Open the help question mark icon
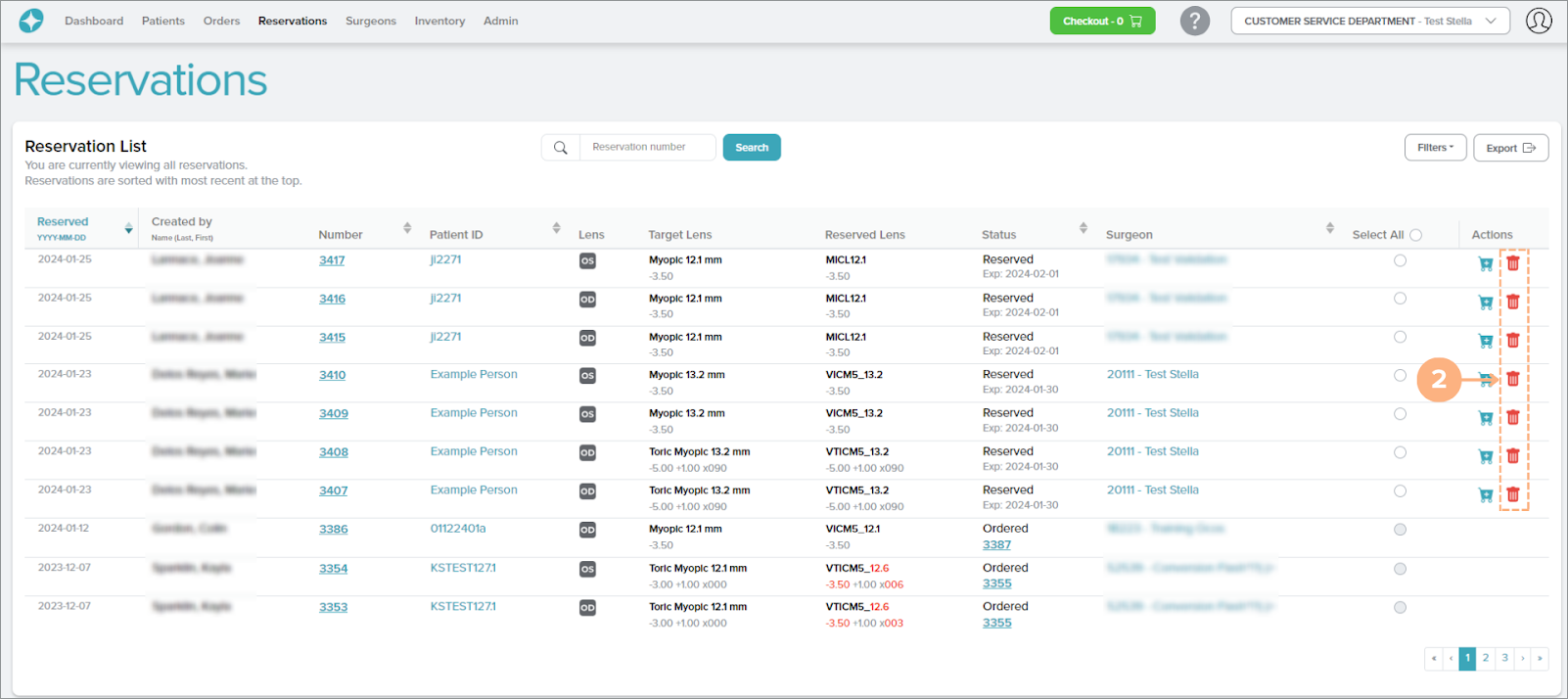Viewport: 1568px width, 699px height. [x=1194, y=21]
